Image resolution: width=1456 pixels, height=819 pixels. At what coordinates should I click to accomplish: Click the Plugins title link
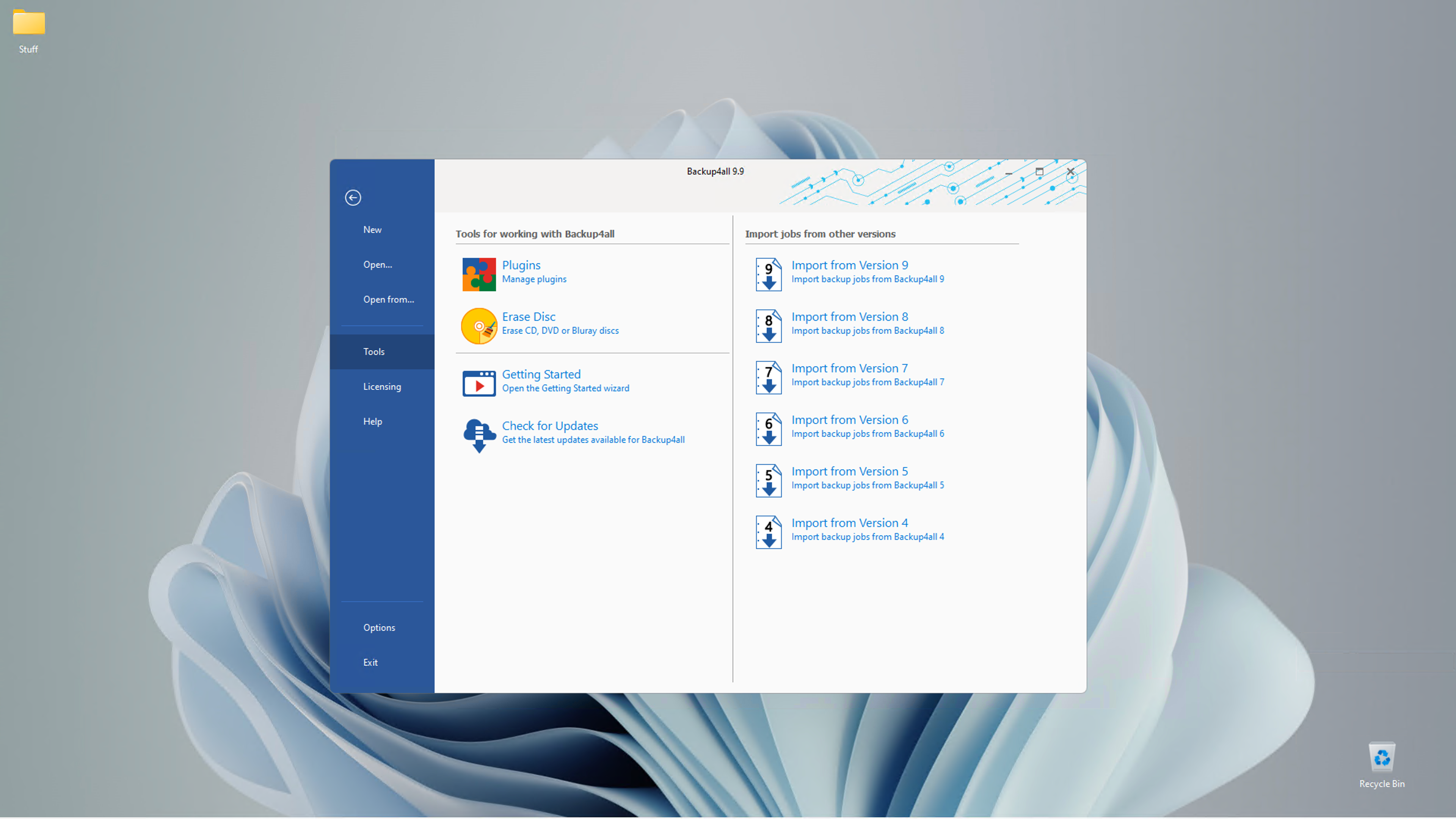tap(521, 265)
